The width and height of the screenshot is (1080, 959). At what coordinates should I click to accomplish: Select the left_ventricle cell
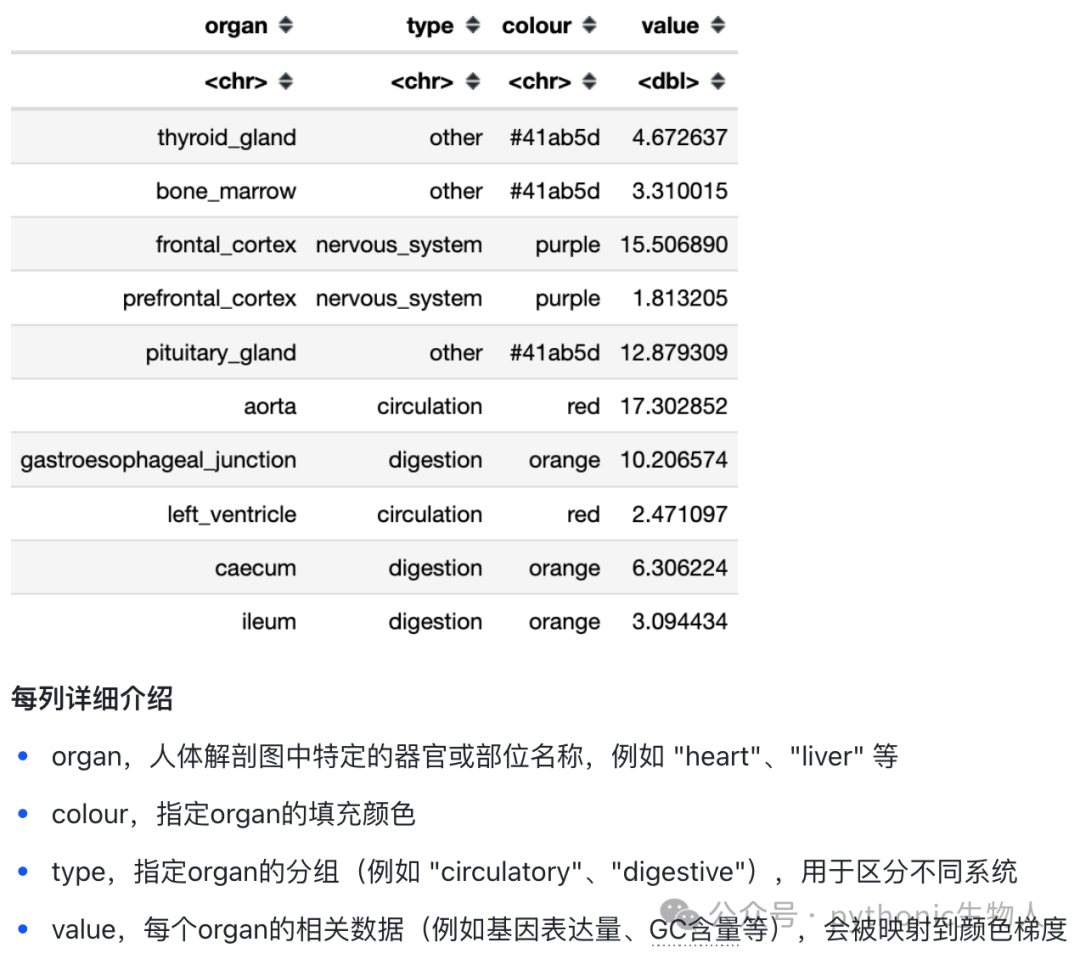click(231, 515)
